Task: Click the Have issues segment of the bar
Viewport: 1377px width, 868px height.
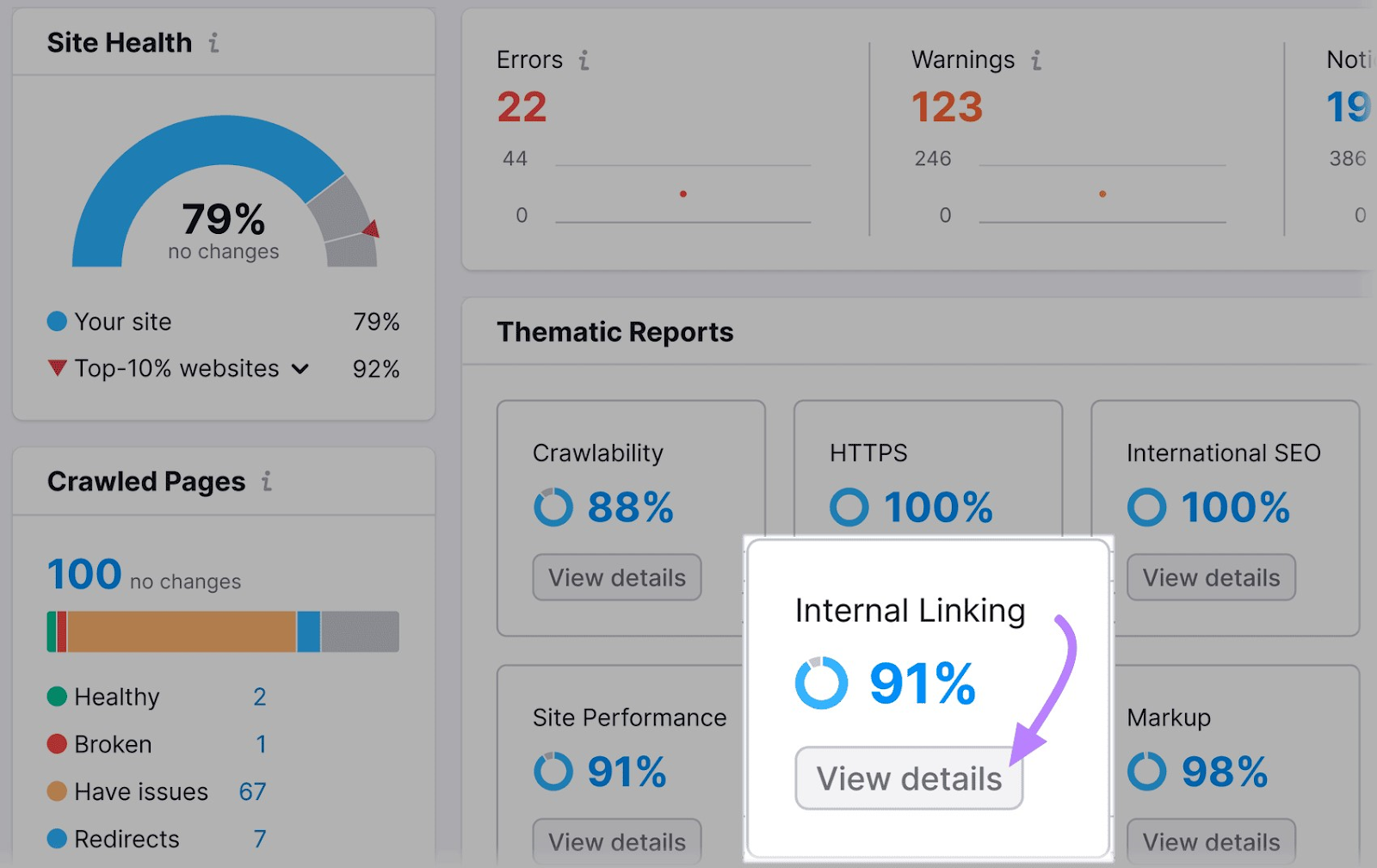Action: click(181, 631)
